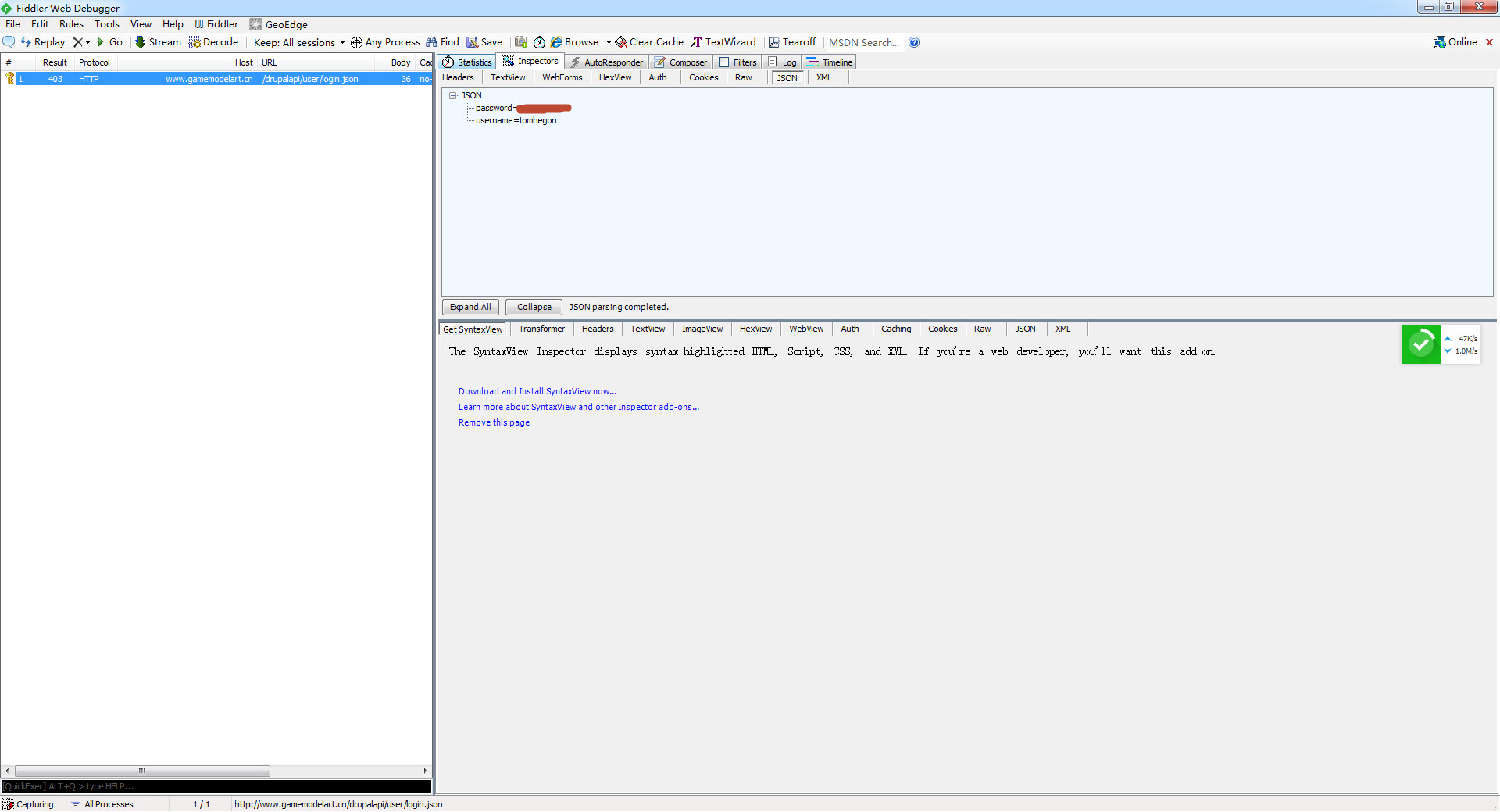Select response WebView tab
The width and height of the screenshot is (1500, 812).
806,329
